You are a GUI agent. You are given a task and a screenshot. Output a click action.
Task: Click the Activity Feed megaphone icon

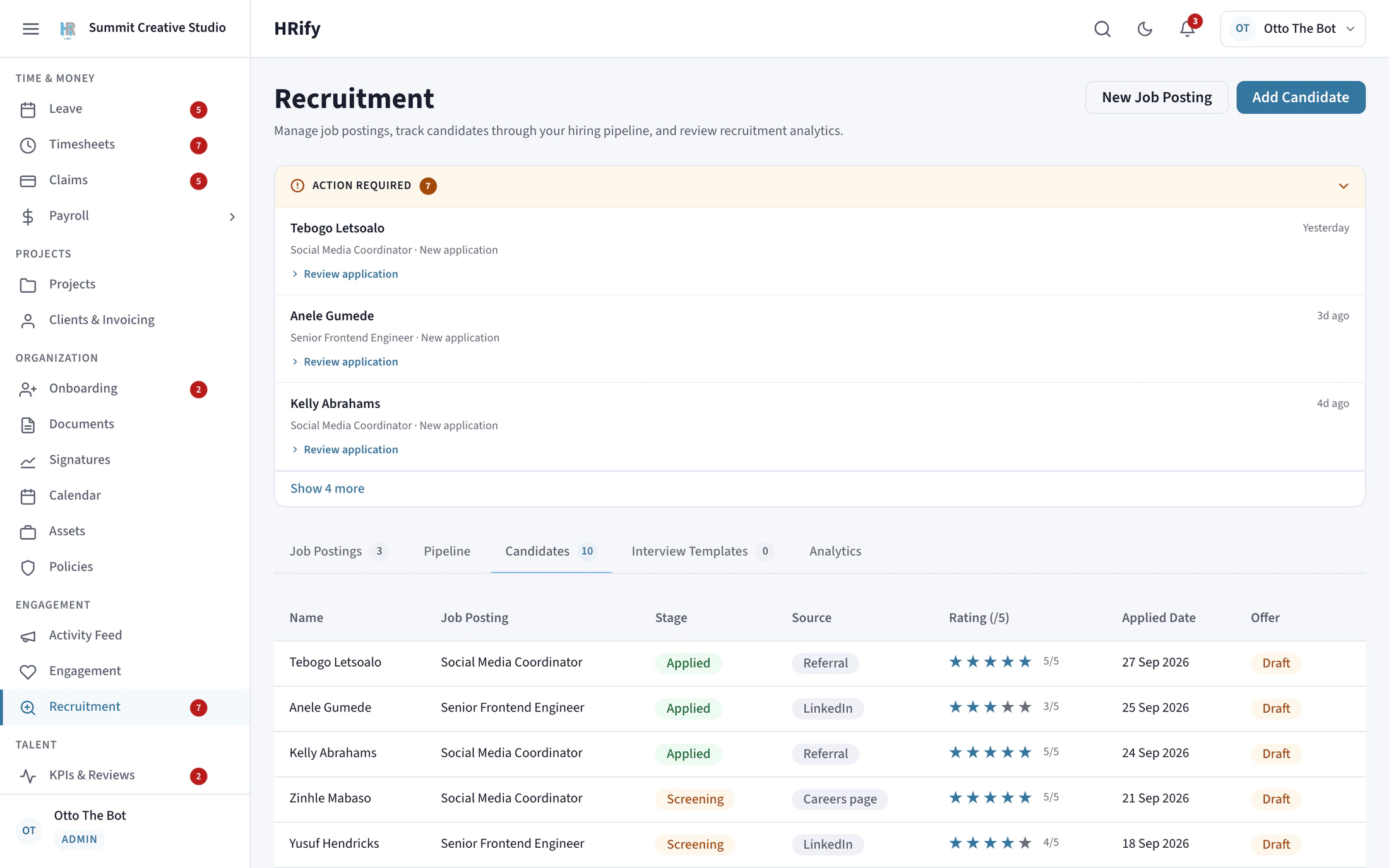coord(28,636)
